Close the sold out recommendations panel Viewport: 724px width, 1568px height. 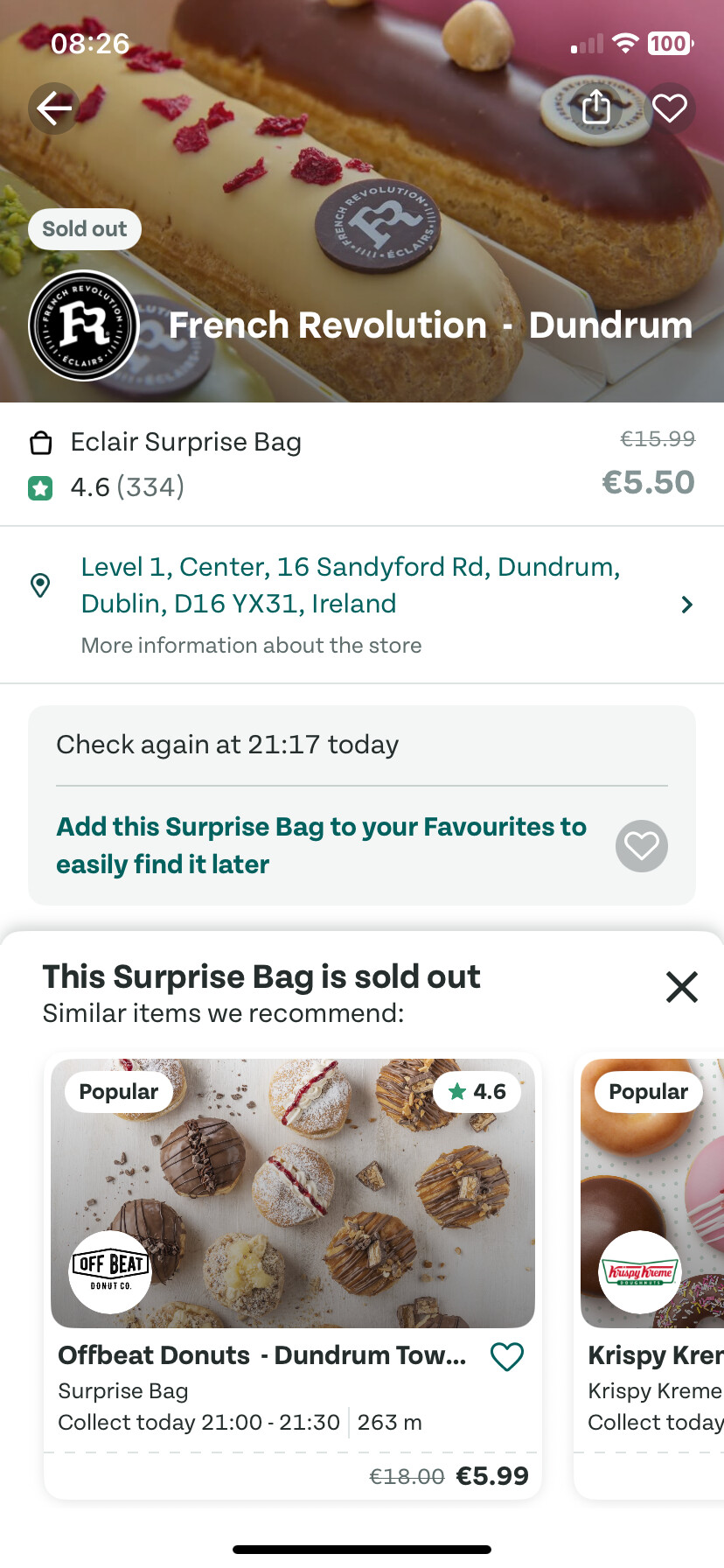681,987
